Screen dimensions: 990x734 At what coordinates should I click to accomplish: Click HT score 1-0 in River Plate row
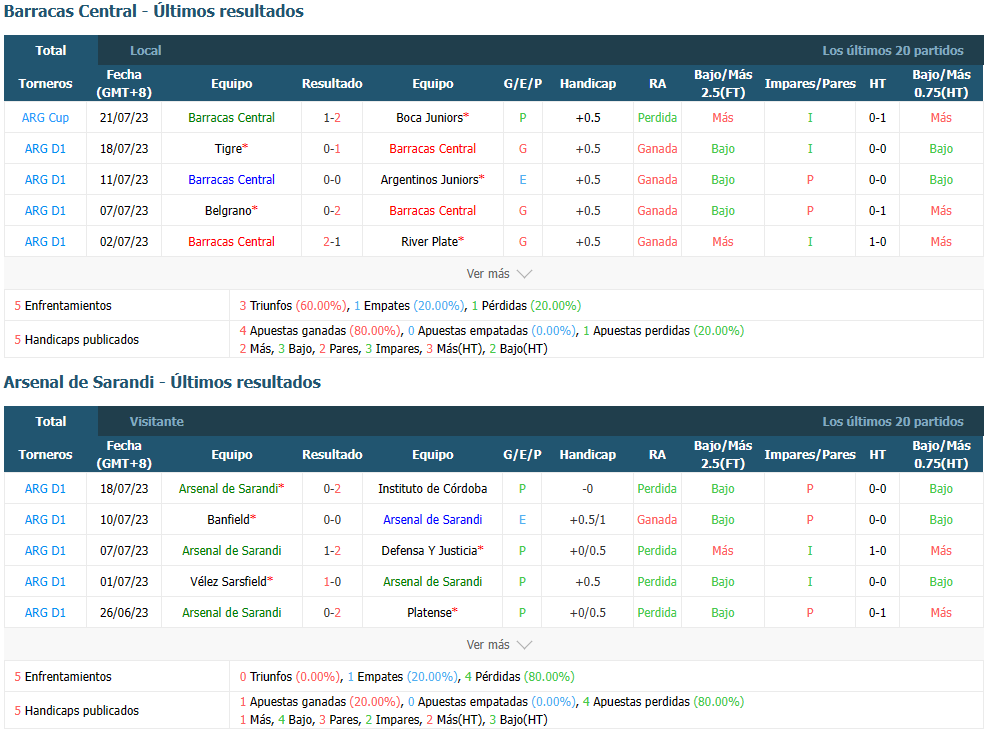click(x=878, y=242)
